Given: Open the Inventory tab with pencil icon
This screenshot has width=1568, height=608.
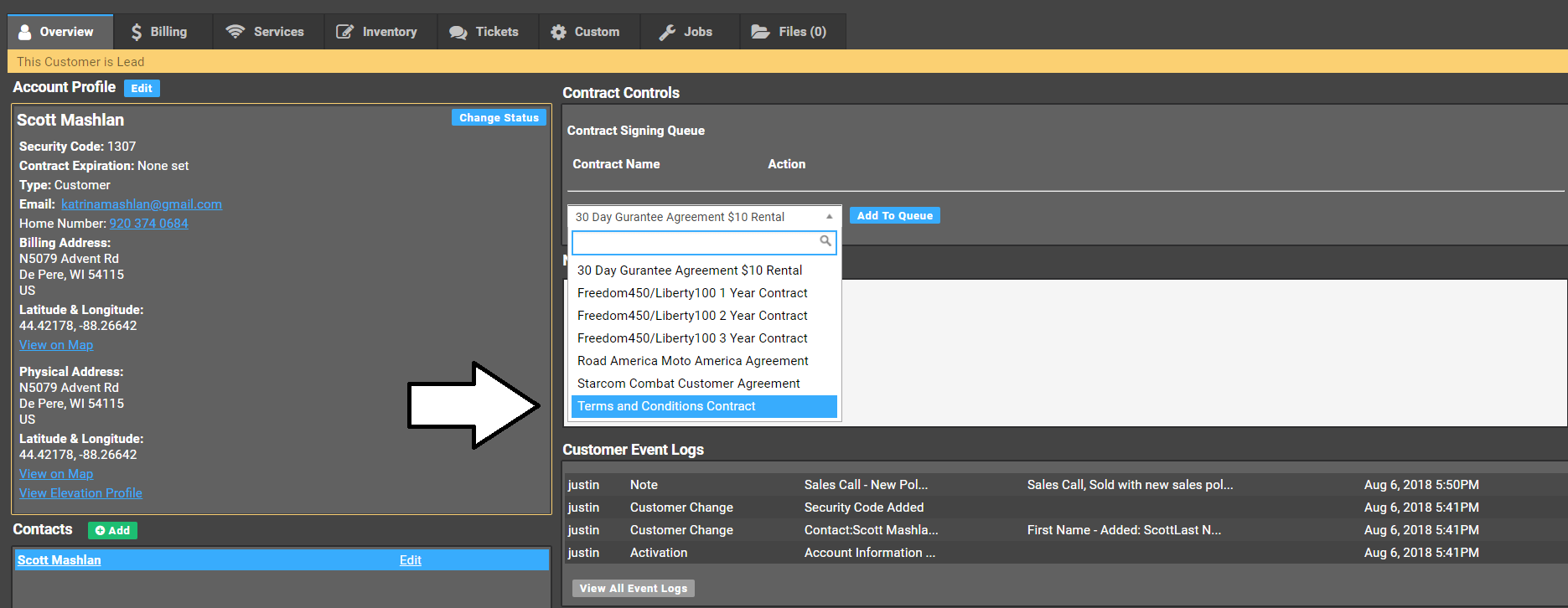Looking at the screenshot, I should point(377,32).
